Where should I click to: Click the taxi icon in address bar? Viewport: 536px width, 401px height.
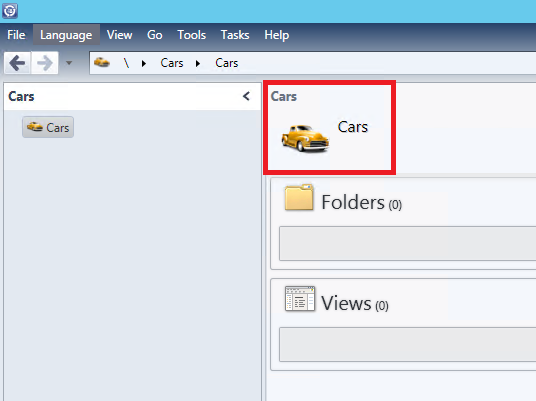[102, 63]
